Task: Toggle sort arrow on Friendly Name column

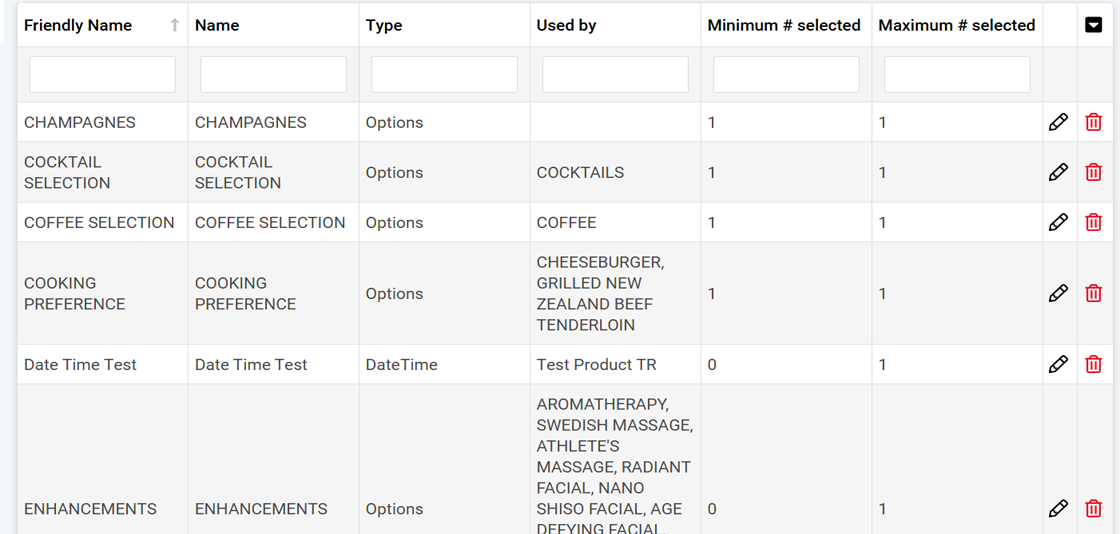Action: (175, 26)
